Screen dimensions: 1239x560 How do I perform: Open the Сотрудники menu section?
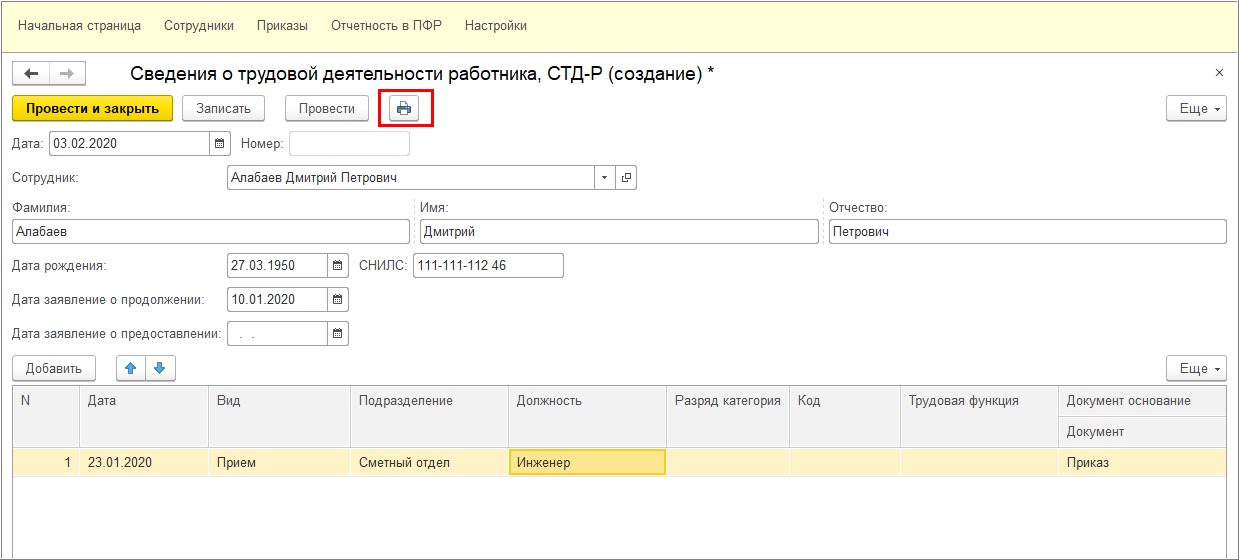198,25
